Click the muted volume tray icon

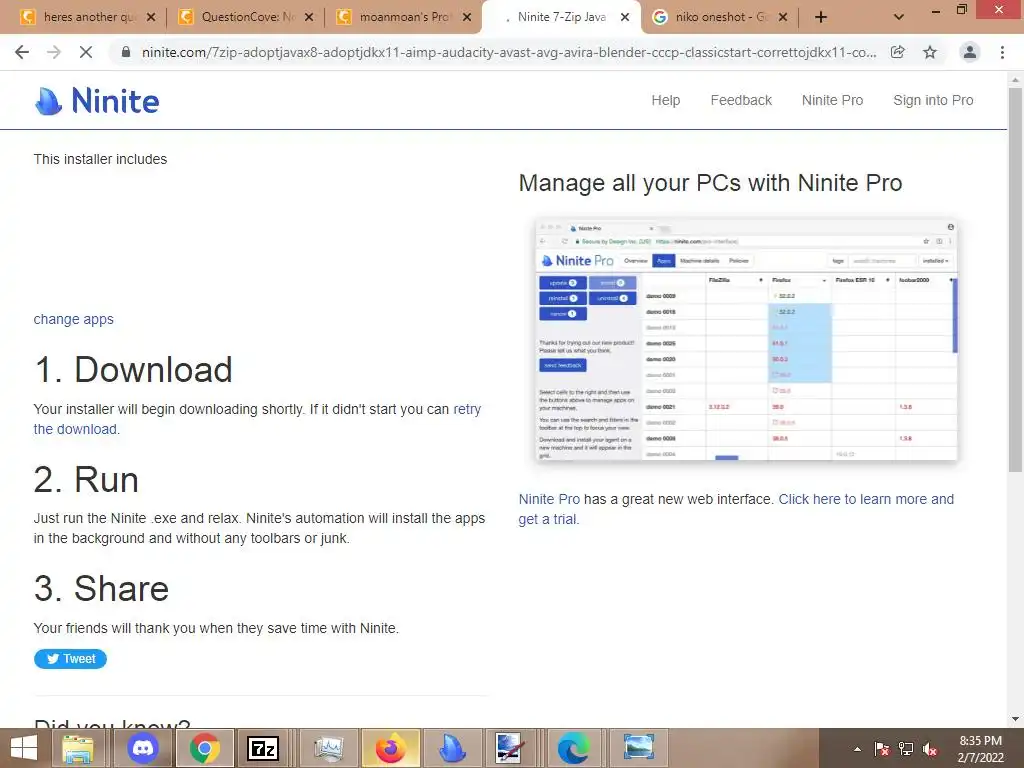[930, 749]
